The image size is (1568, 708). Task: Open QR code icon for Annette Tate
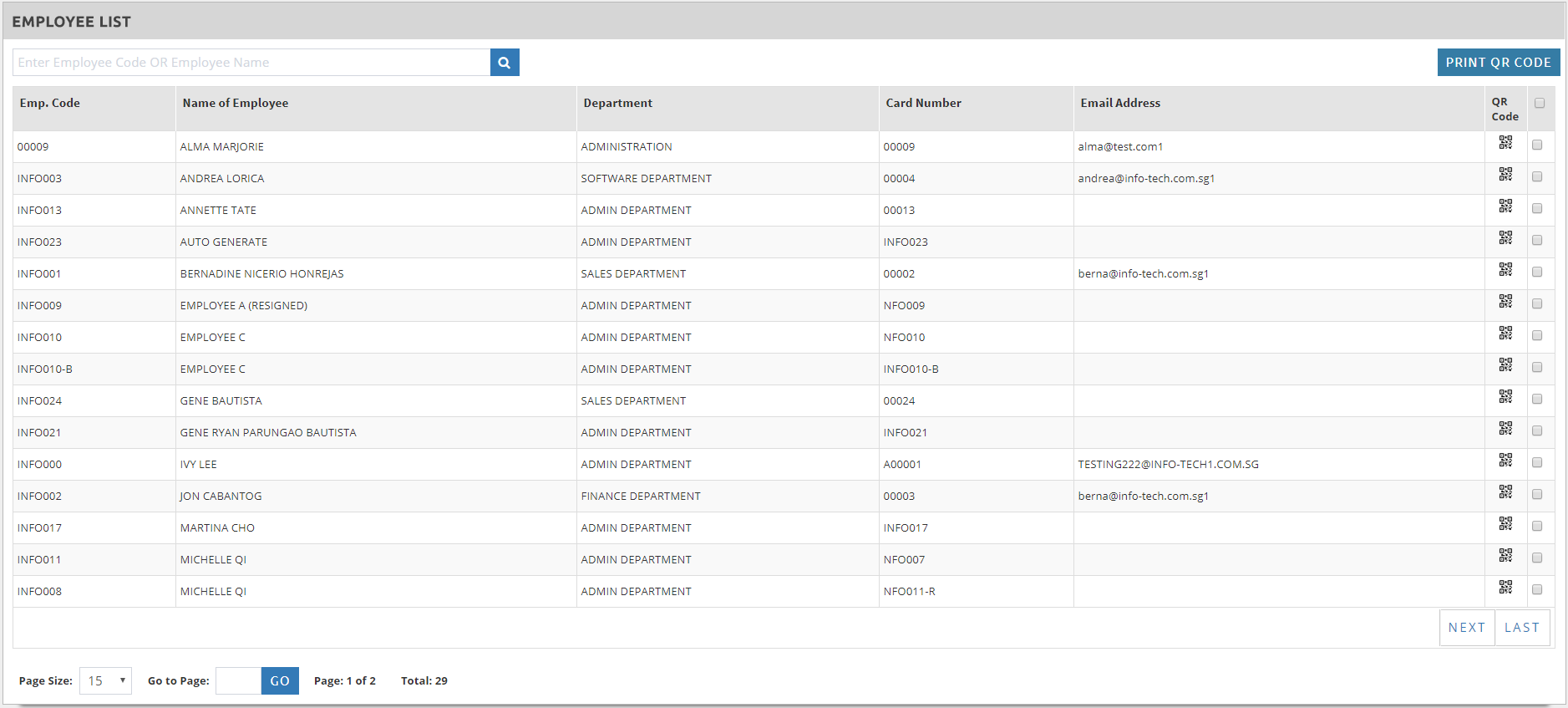(1505, 206)
